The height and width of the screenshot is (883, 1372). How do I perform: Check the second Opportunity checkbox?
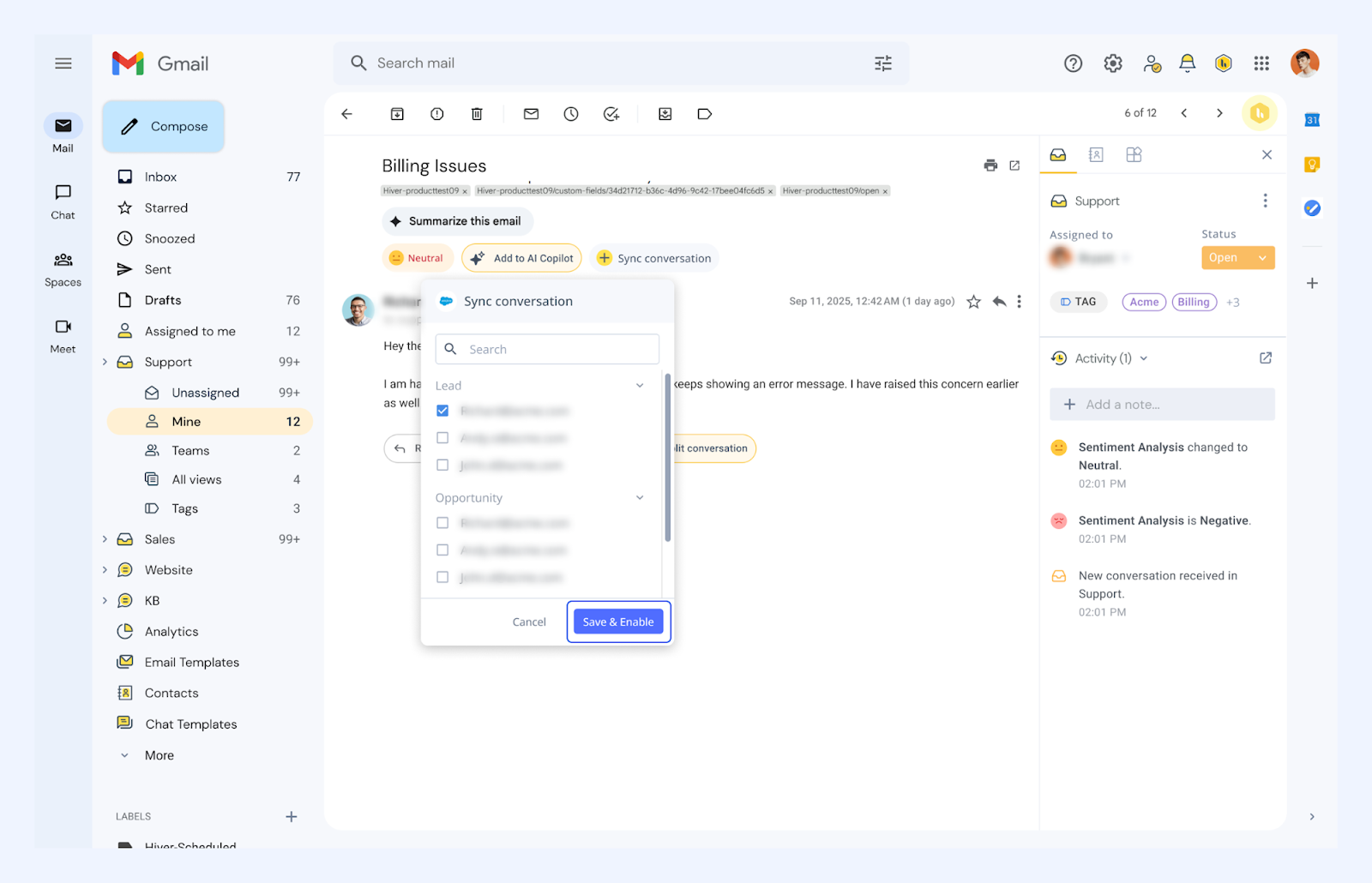tap(442, 550)
